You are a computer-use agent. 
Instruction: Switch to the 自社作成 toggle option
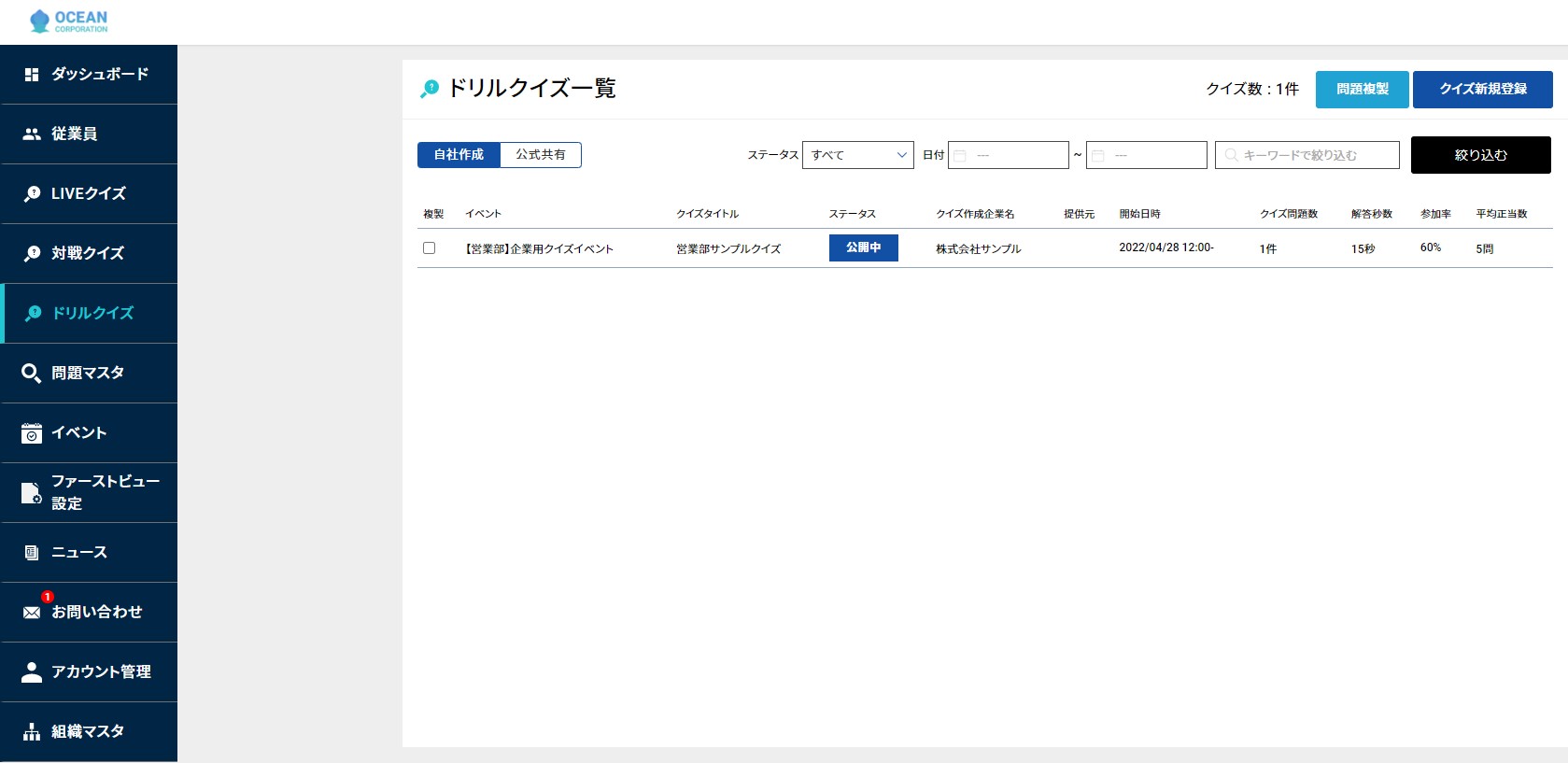459,155
